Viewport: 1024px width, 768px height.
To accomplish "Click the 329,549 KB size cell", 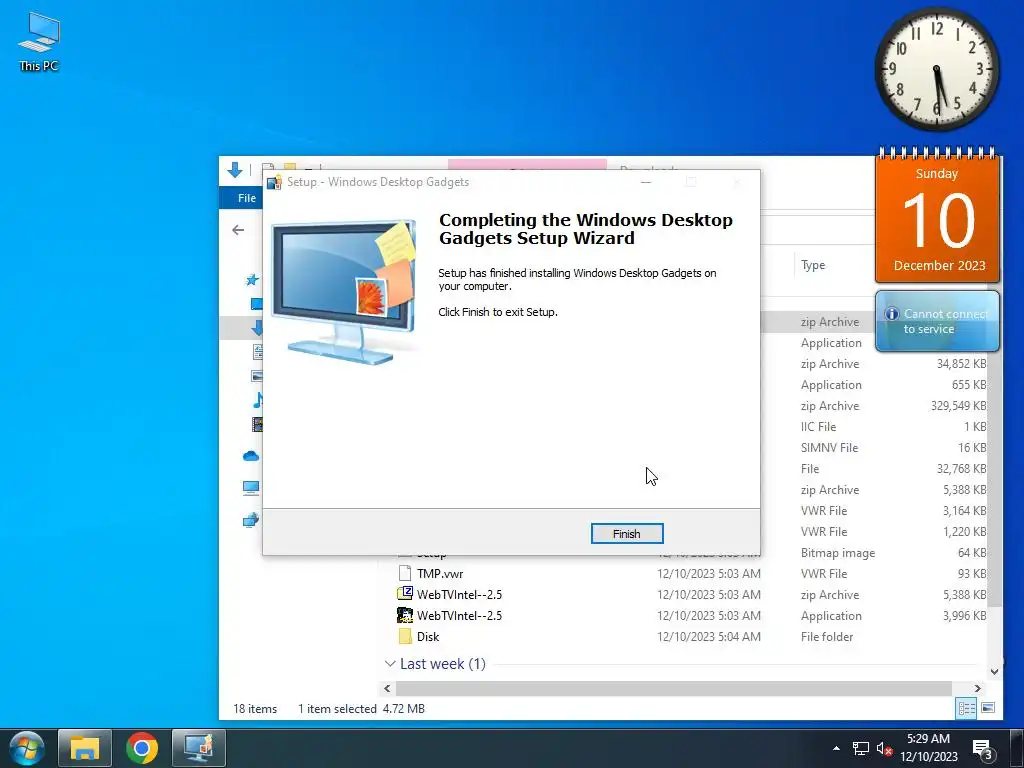I will 959,406.
